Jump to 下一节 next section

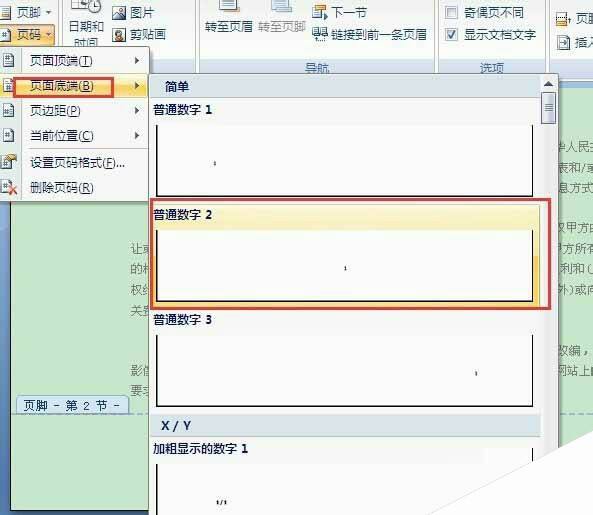[339, 12]
